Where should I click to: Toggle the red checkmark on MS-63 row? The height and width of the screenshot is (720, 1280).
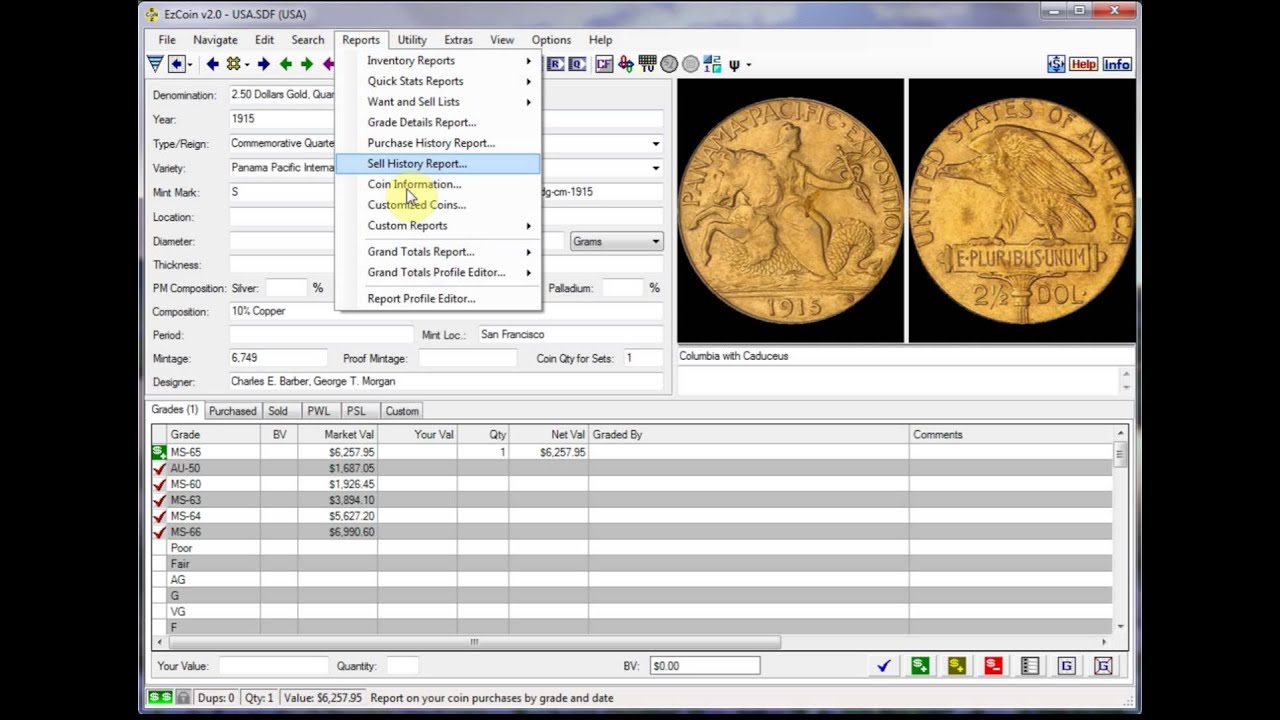click(159, 500)
